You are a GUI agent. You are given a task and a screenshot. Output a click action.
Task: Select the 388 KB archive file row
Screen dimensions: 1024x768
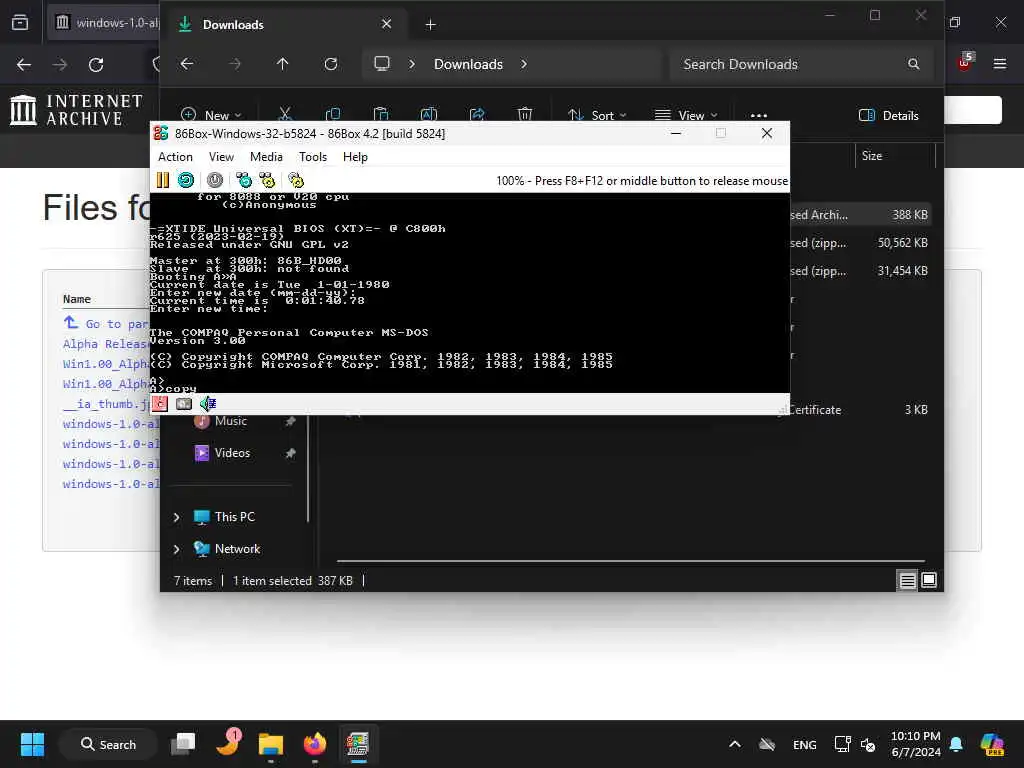point(859,214)
